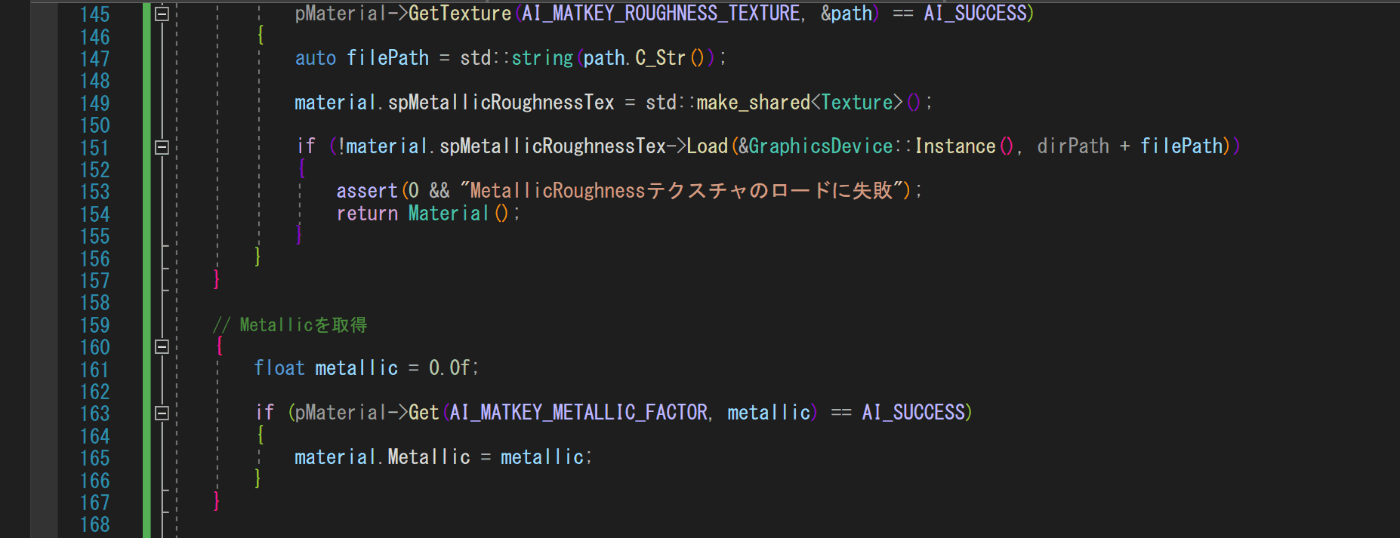
Task: Click AI_MATKEY_ROUGHNESS_TEXTURE in the code
Action: [661, 14]
